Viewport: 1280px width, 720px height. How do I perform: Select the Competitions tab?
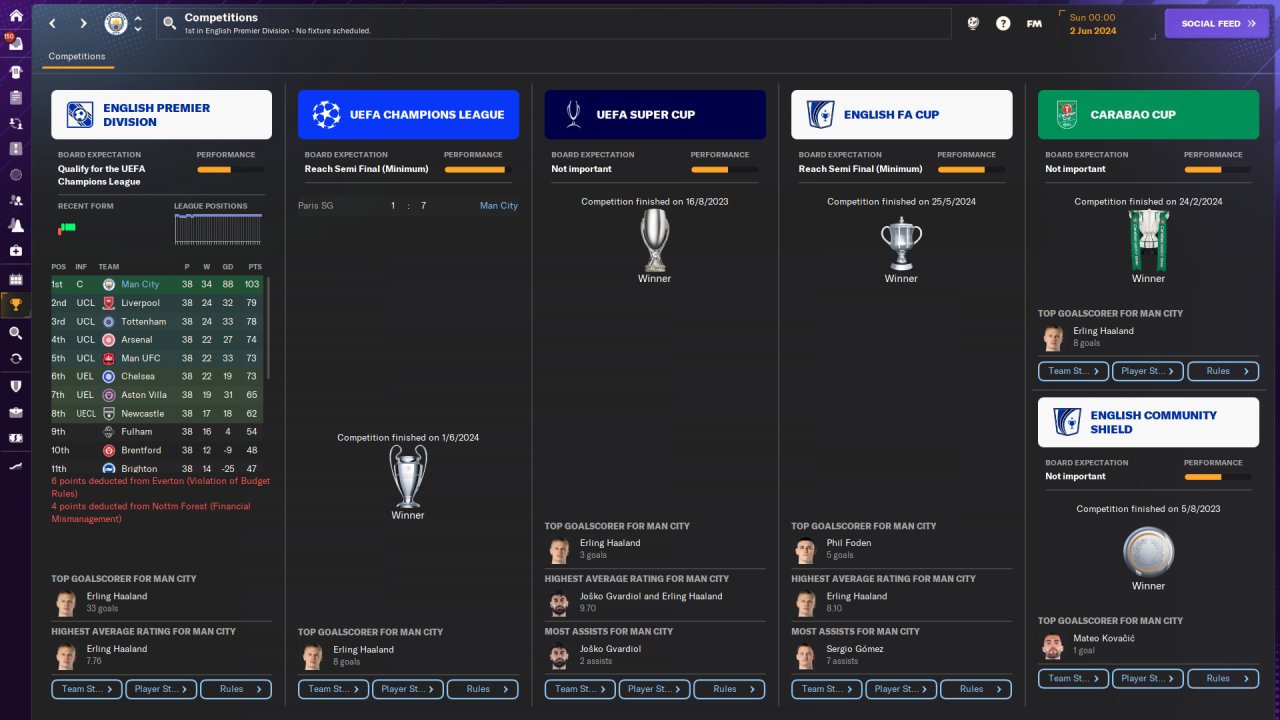77,56
